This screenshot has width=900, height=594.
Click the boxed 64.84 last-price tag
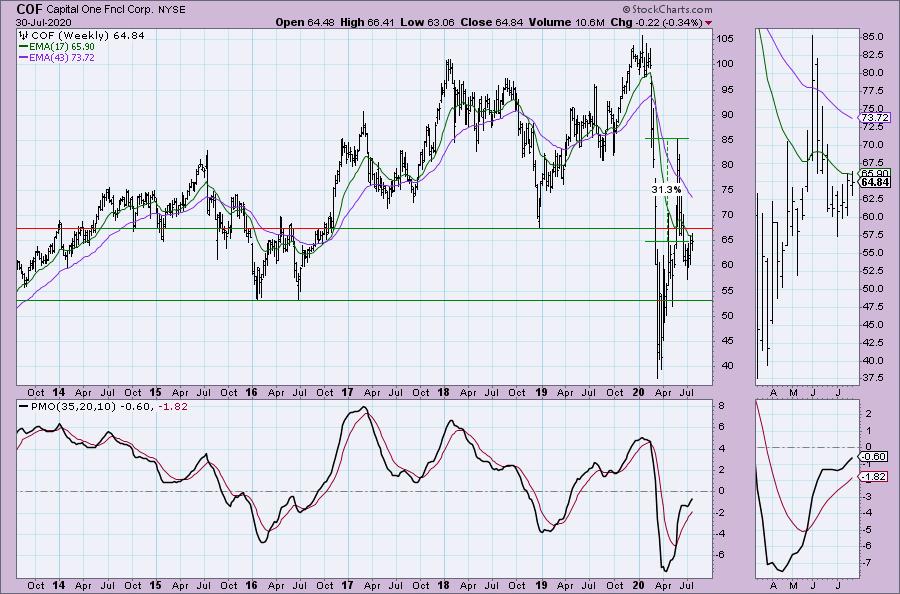[x=875, y=183]
